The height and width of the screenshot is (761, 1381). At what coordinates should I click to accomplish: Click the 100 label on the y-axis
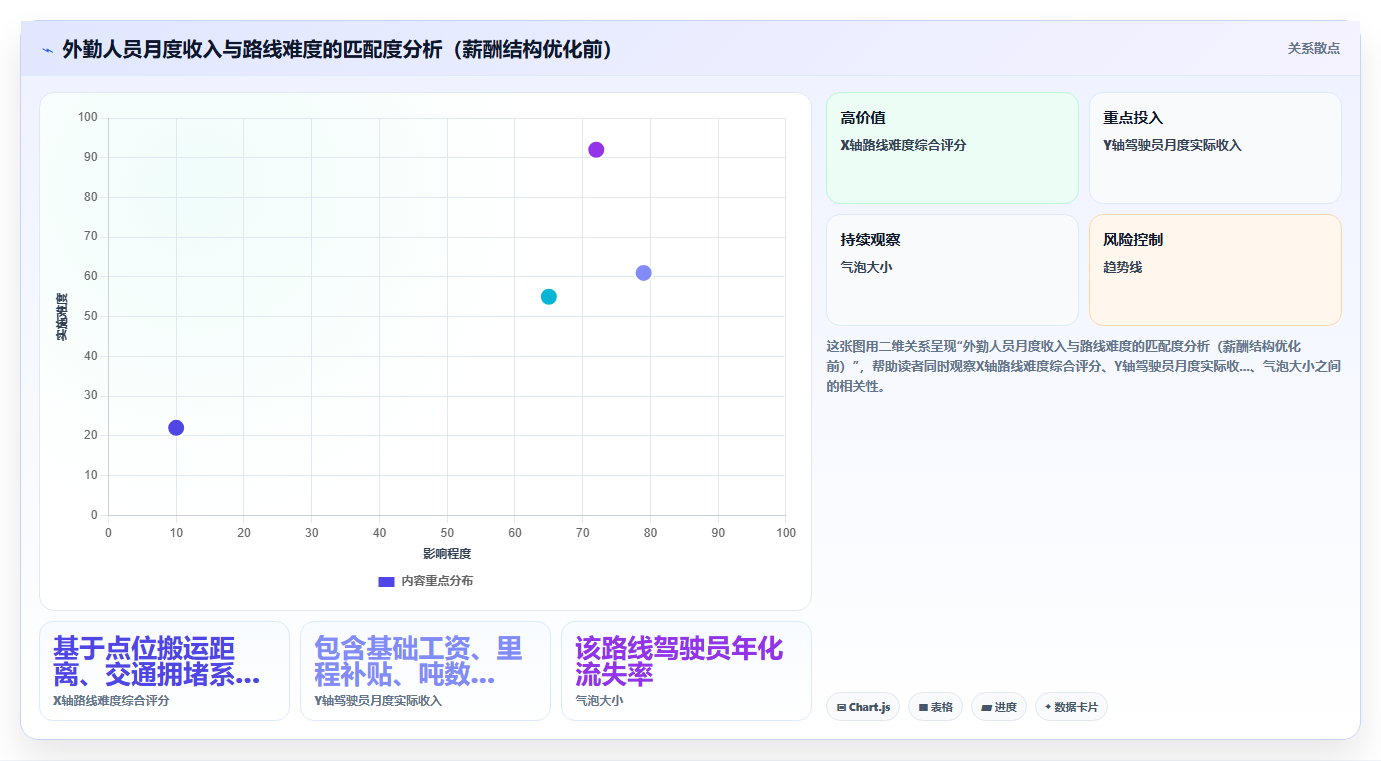coord(88,118)
